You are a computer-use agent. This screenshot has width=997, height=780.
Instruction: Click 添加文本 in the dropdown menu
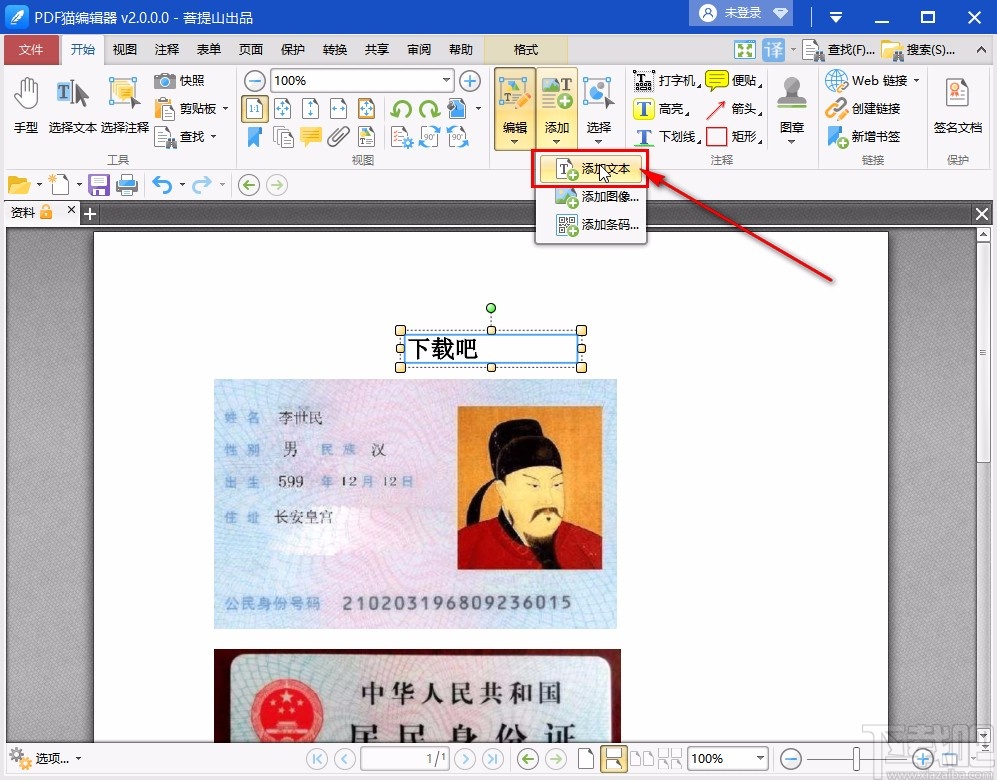coord(591,170)
